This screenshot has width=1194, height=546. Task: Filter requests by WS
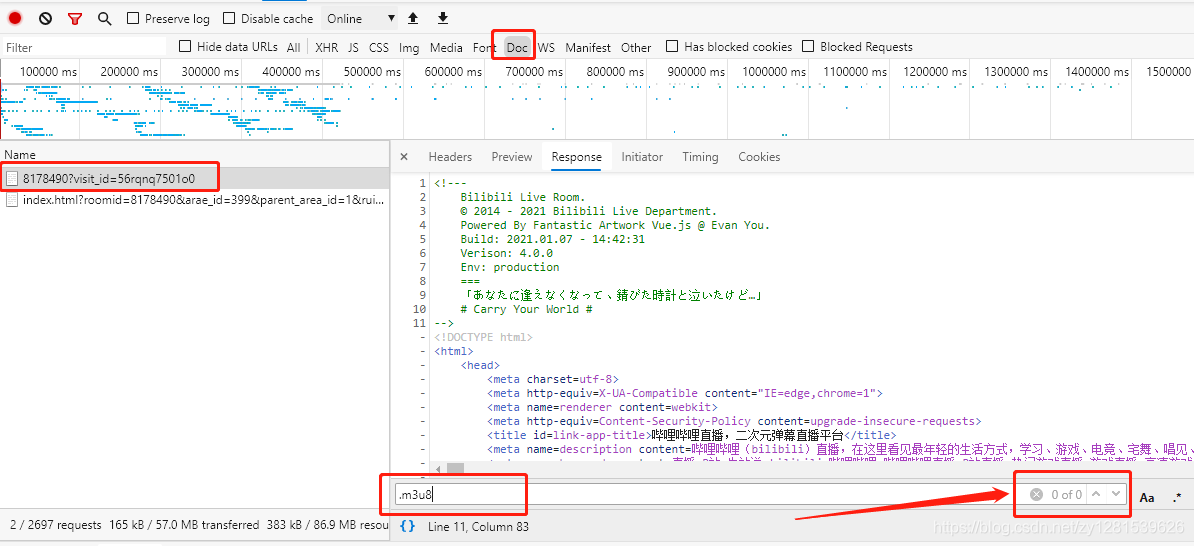point(547,47)
